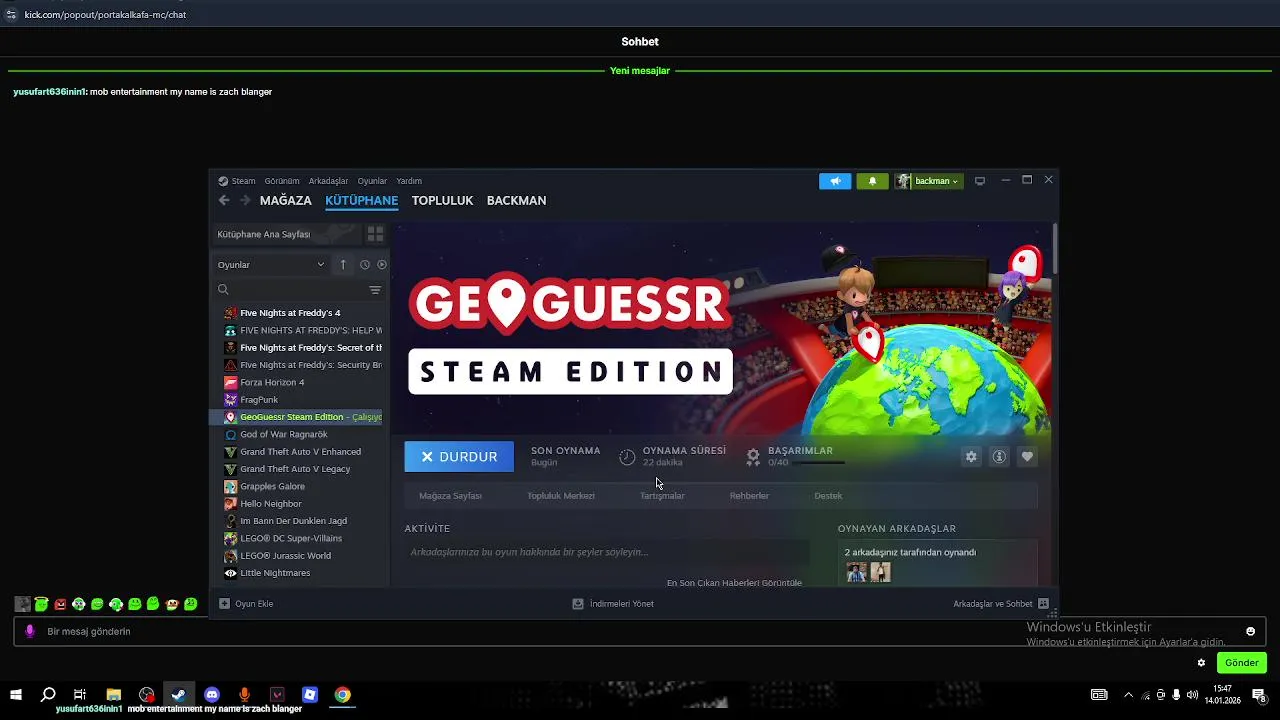This screenshot has width=1280, height=720.
Task: Open the Arkadaşlar menu
Action: tap(328, 181)
